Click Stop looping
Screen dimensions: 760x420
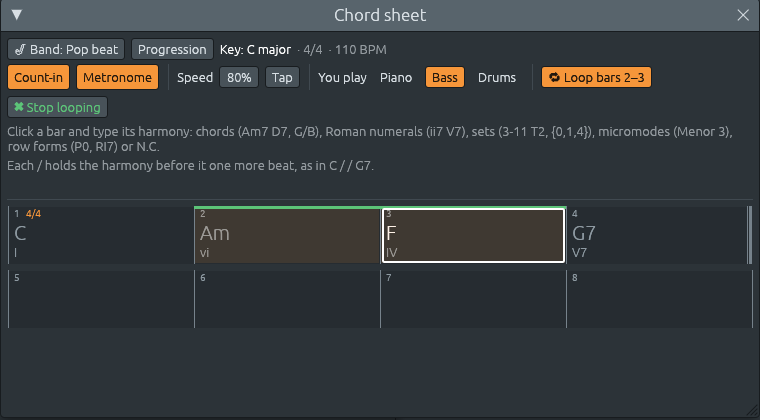(57, 108)
